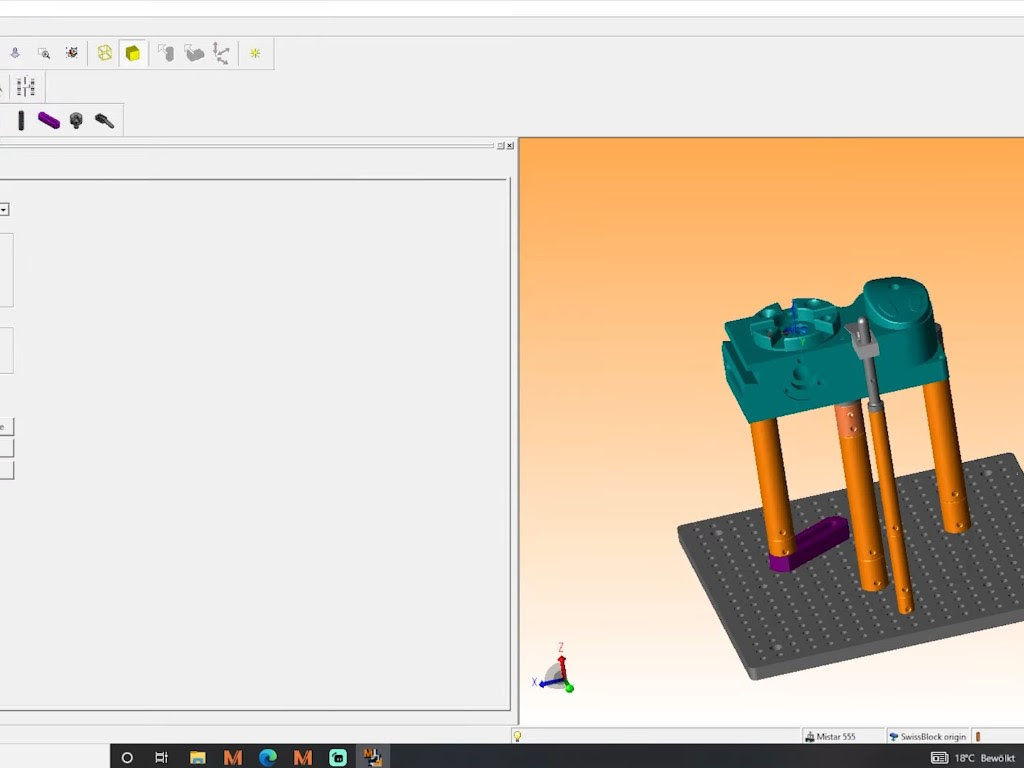Click the light bulb hint icon in status bar
The width and height of the screenshot is (1024, 768).
[517, 737]
